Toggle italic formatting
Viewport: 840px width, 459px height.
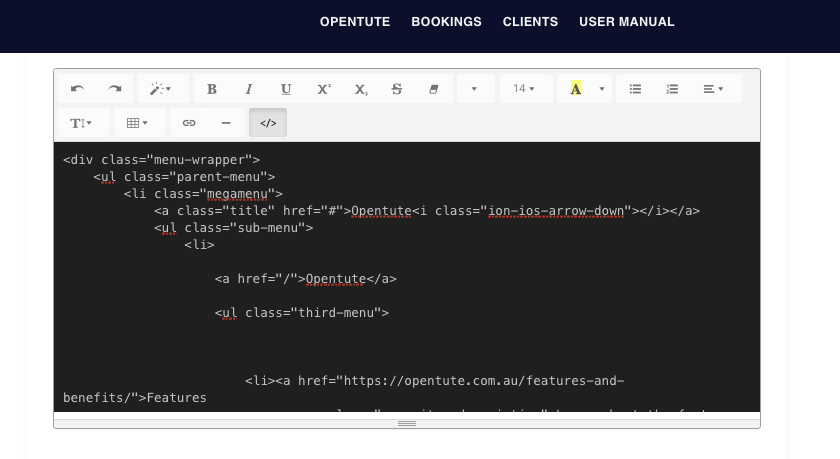point(249,89)
